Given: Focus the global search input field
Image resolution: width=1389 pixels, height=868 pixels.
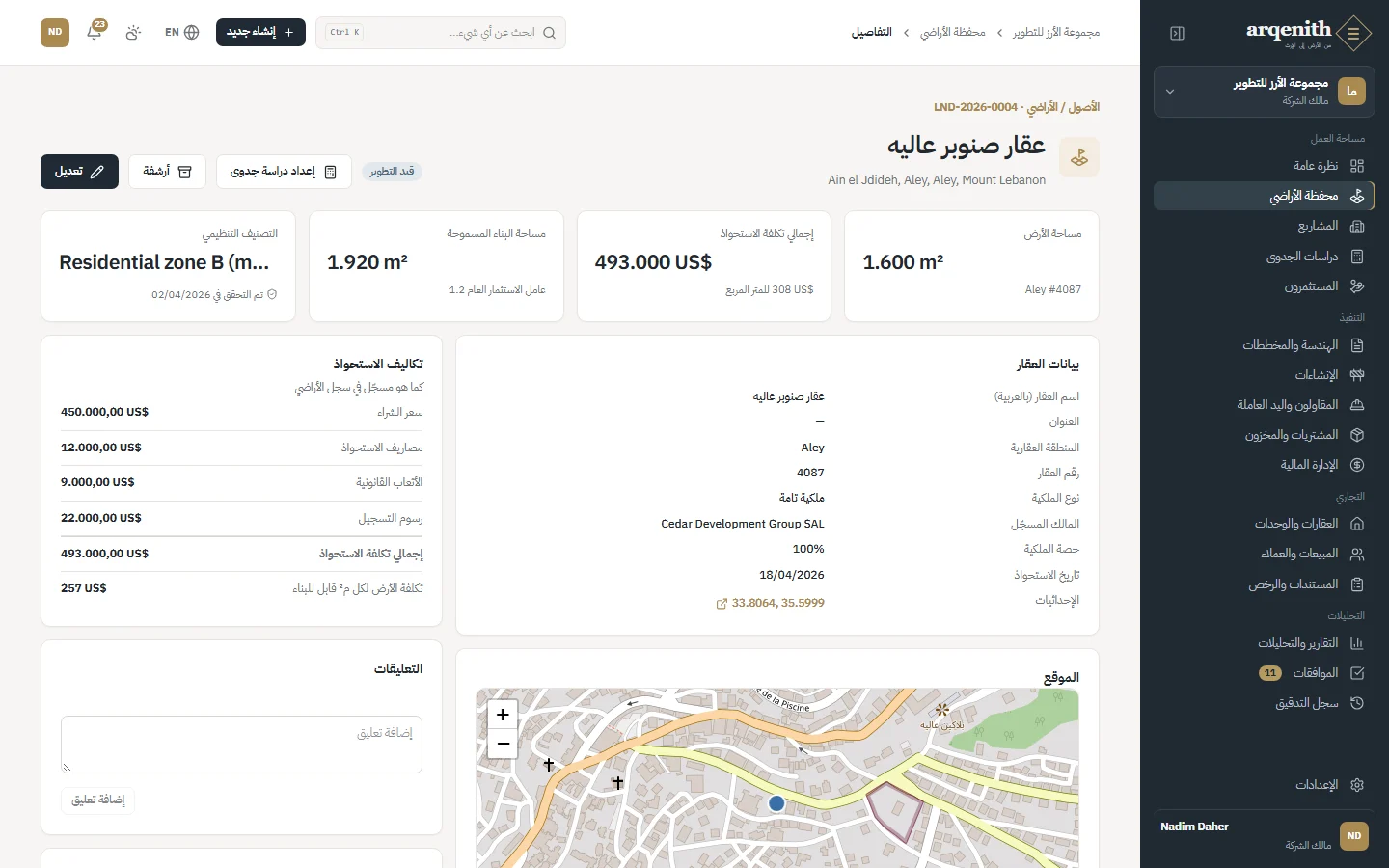Looking at the screenshot, I should click(x=441, y=33).
